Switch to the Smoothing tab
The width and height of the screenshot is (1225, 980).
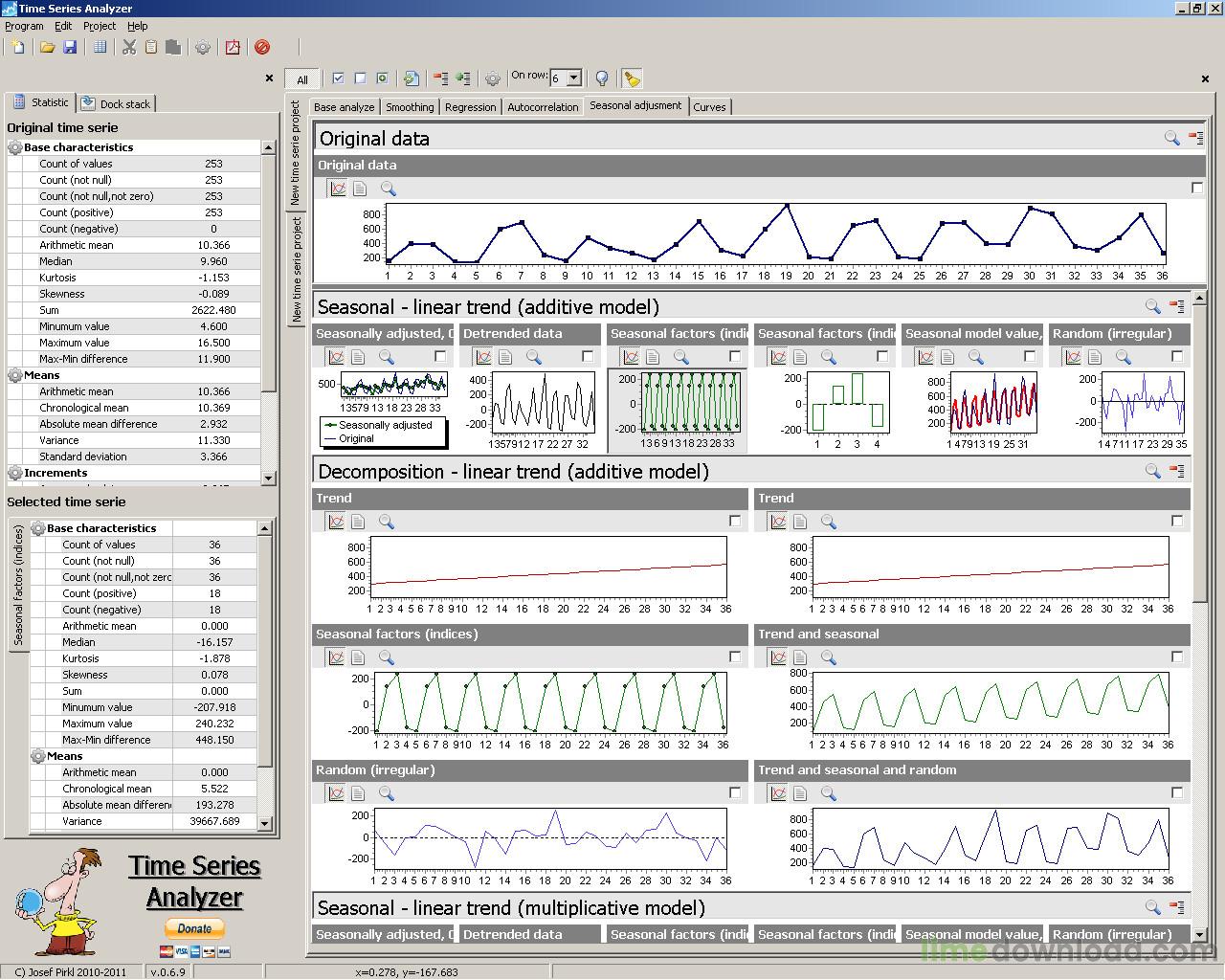410,106
